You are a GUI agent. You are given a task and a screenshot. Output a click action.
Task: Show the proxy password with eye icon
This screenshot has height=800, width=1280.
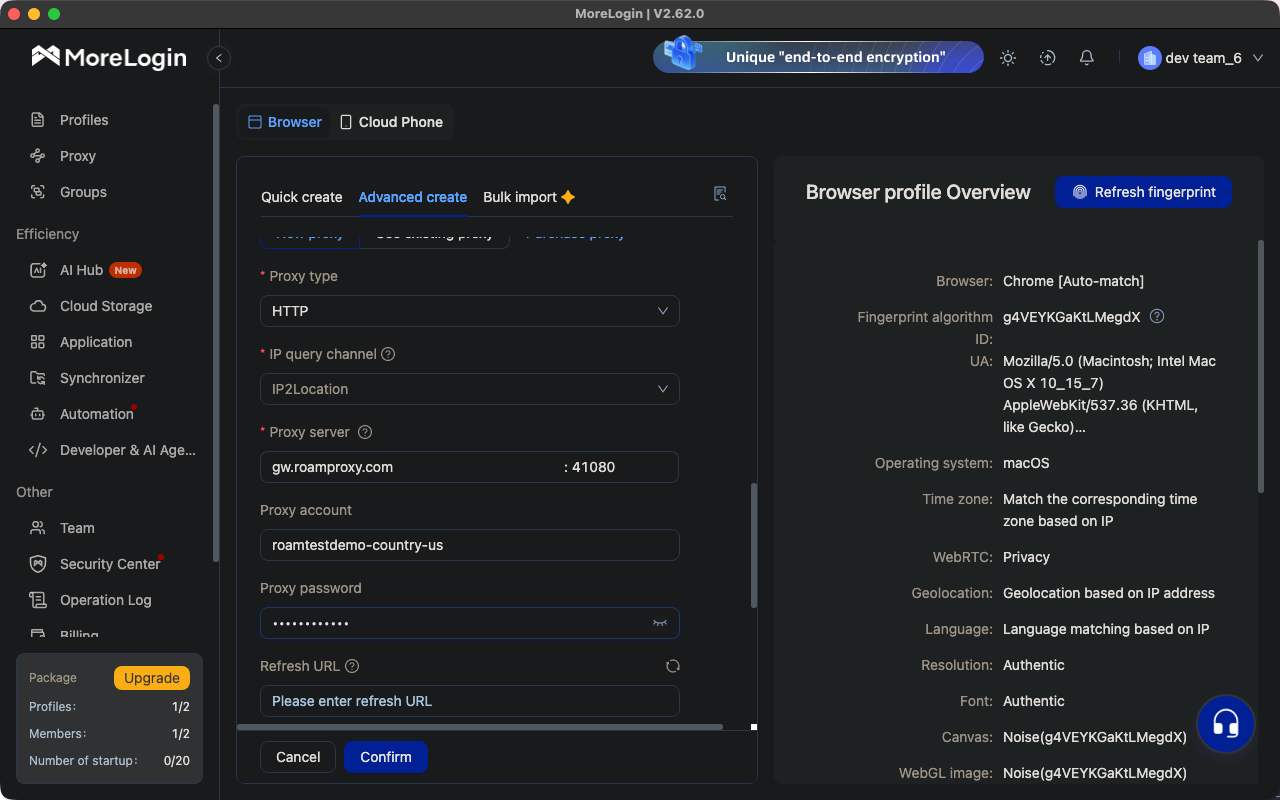[x=660, y=622]
